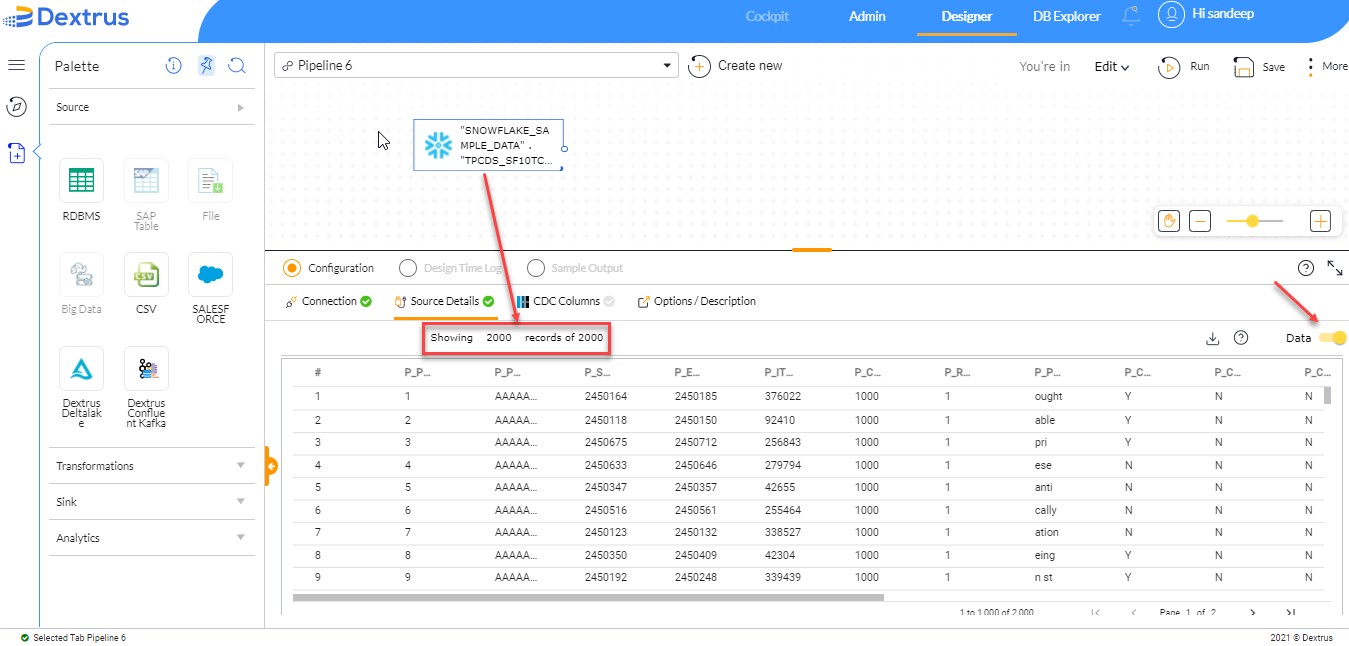Expand the Sink palette section
The width and height of the screenshot is (1349, 646).
152,502
